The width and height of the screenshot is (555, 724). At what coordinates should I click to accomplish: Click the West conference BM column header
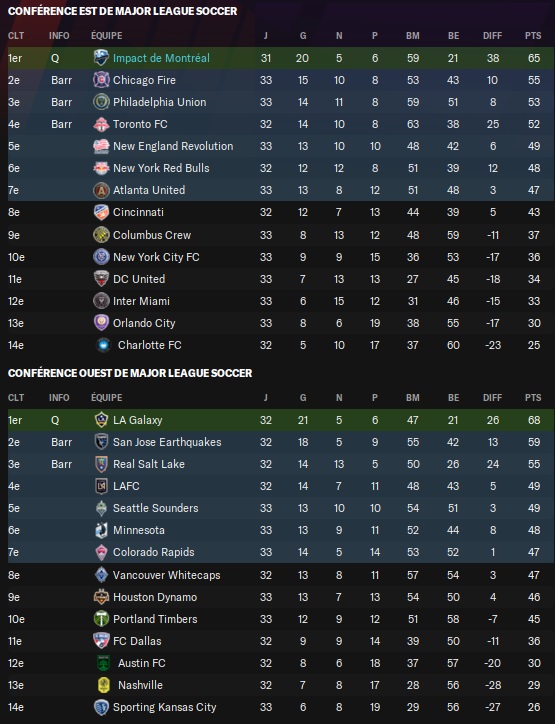tap(412, 398)
